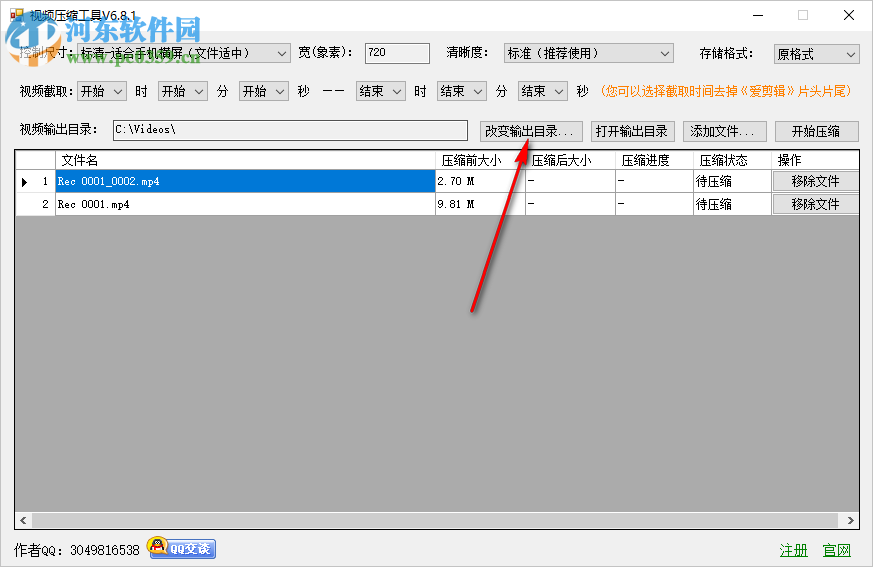Click the size cell 9.81 M
The image size is (873, 567).
[480, 204]
